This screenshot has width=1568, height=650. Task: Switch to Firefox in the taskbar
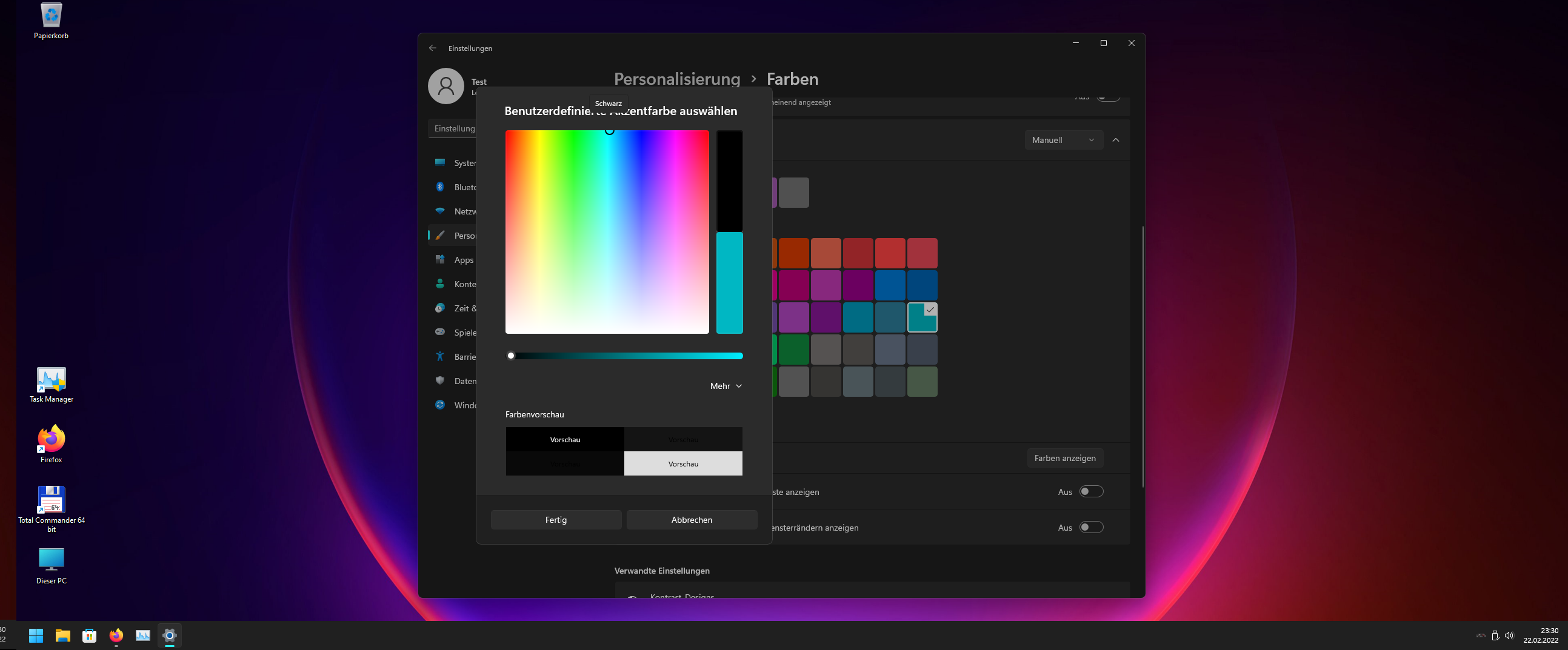(x=116, y=635)
